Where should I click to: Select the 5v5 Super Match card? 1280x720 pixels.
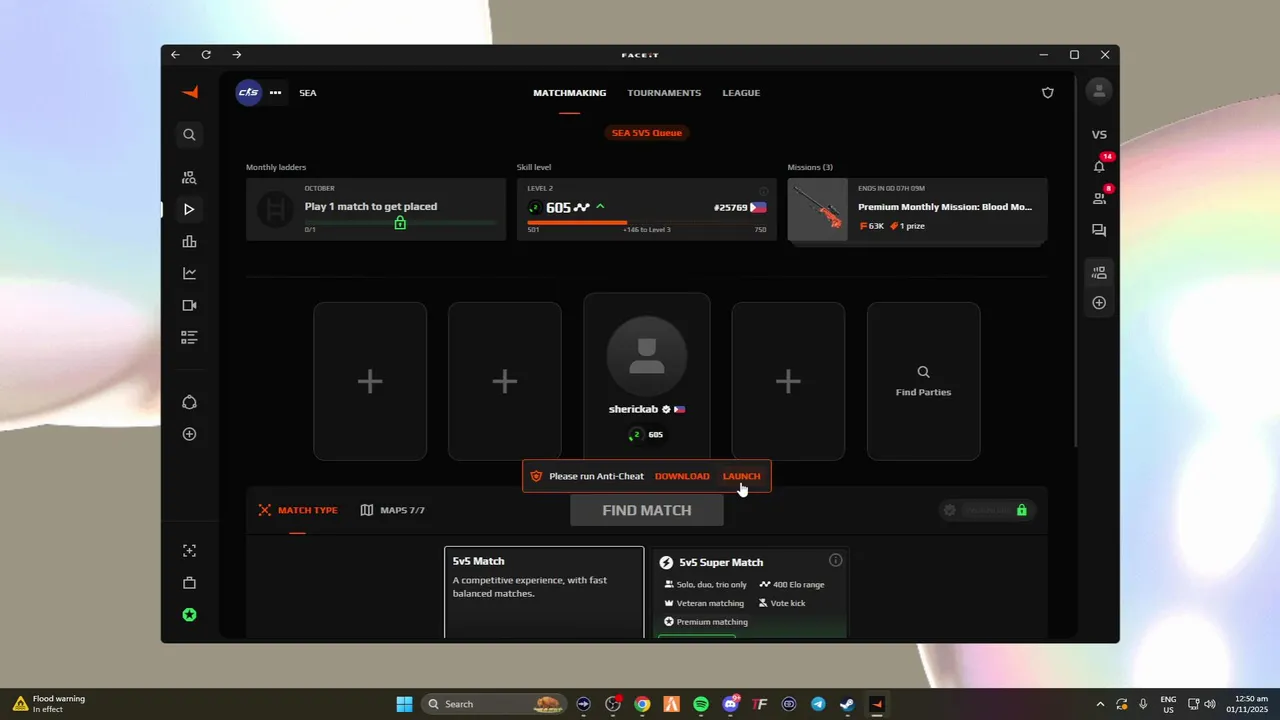[x=750, y=592]
